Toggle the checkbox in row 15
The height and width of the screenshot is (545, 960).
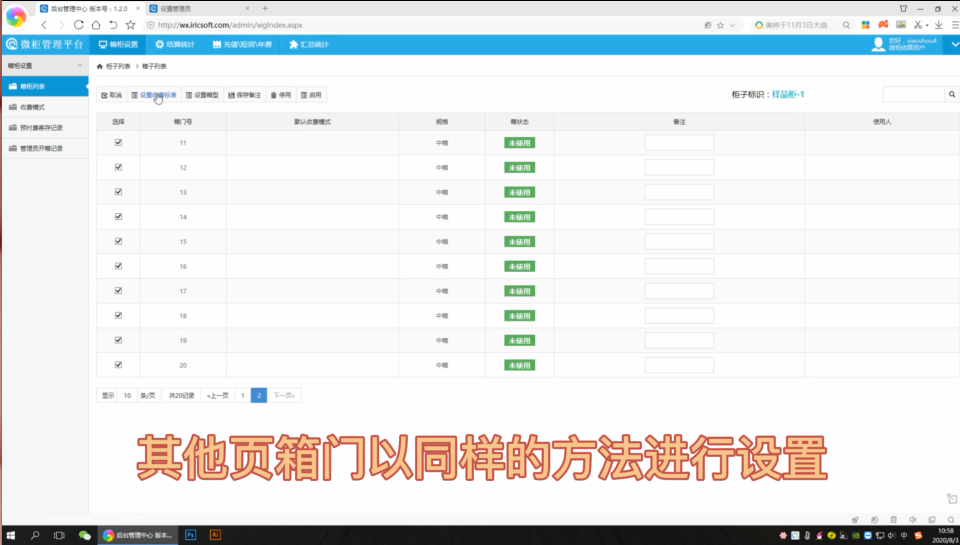tap(118, 241)
